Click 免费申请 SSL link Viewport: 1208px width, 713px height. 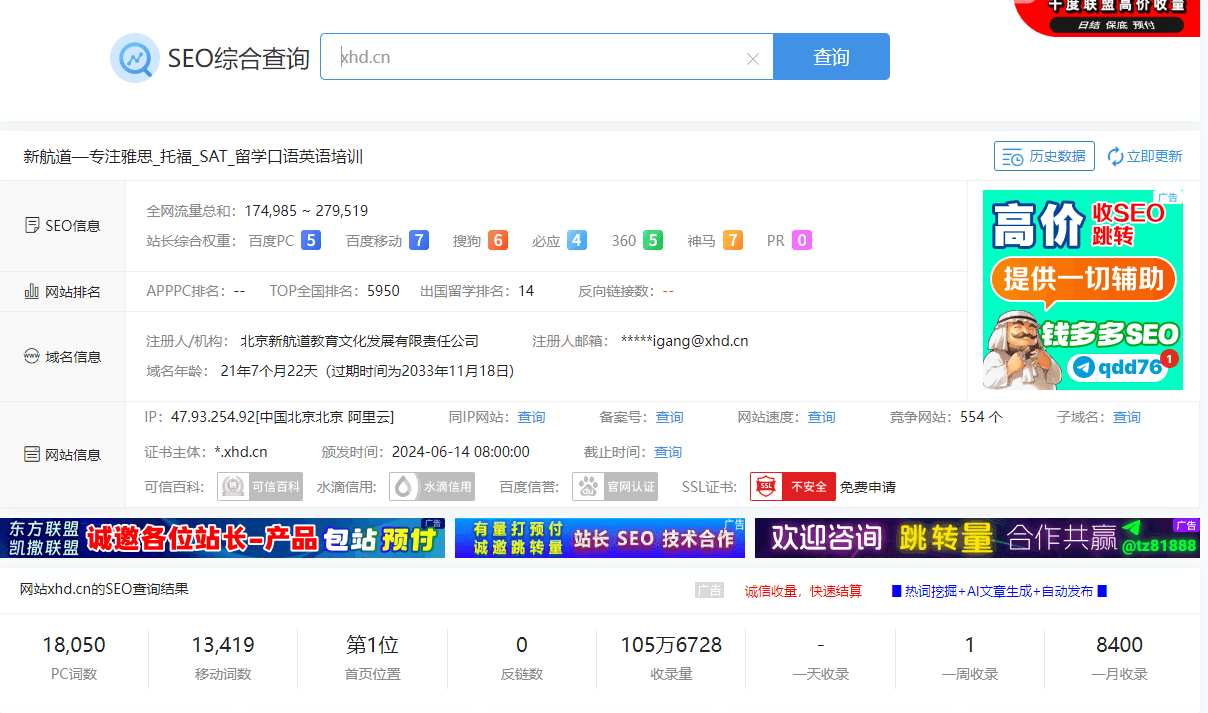(x=868, y=488)
